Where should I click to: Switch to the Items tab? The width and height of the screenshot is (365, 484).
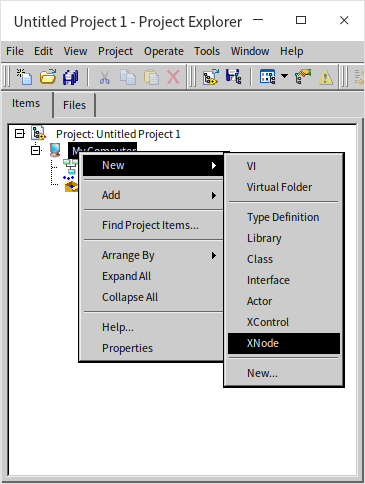tap(26, 104)
